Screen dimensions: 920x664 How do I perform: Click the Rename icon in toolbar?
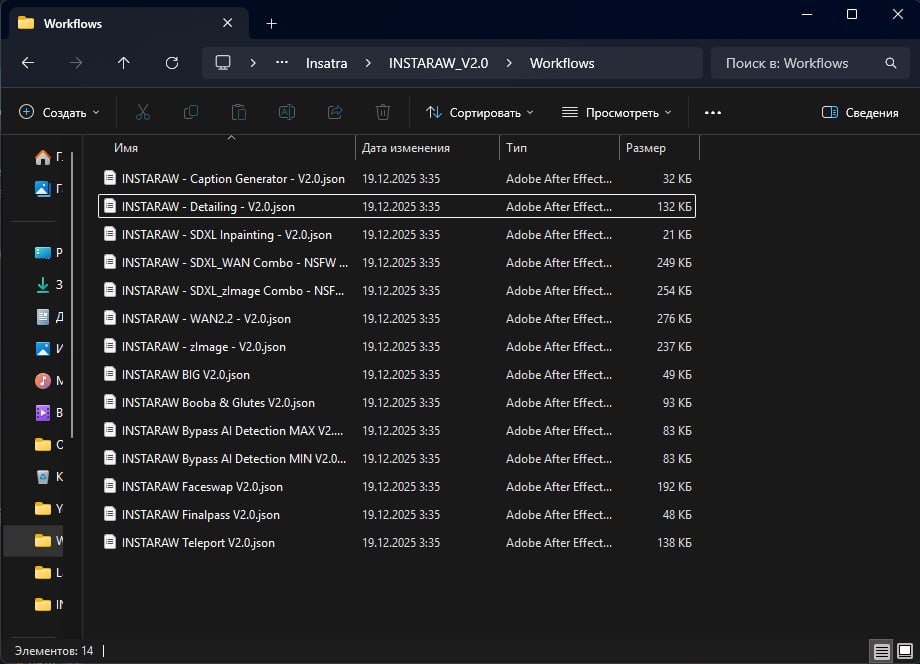pyautogui.click(x=287, y=112)
